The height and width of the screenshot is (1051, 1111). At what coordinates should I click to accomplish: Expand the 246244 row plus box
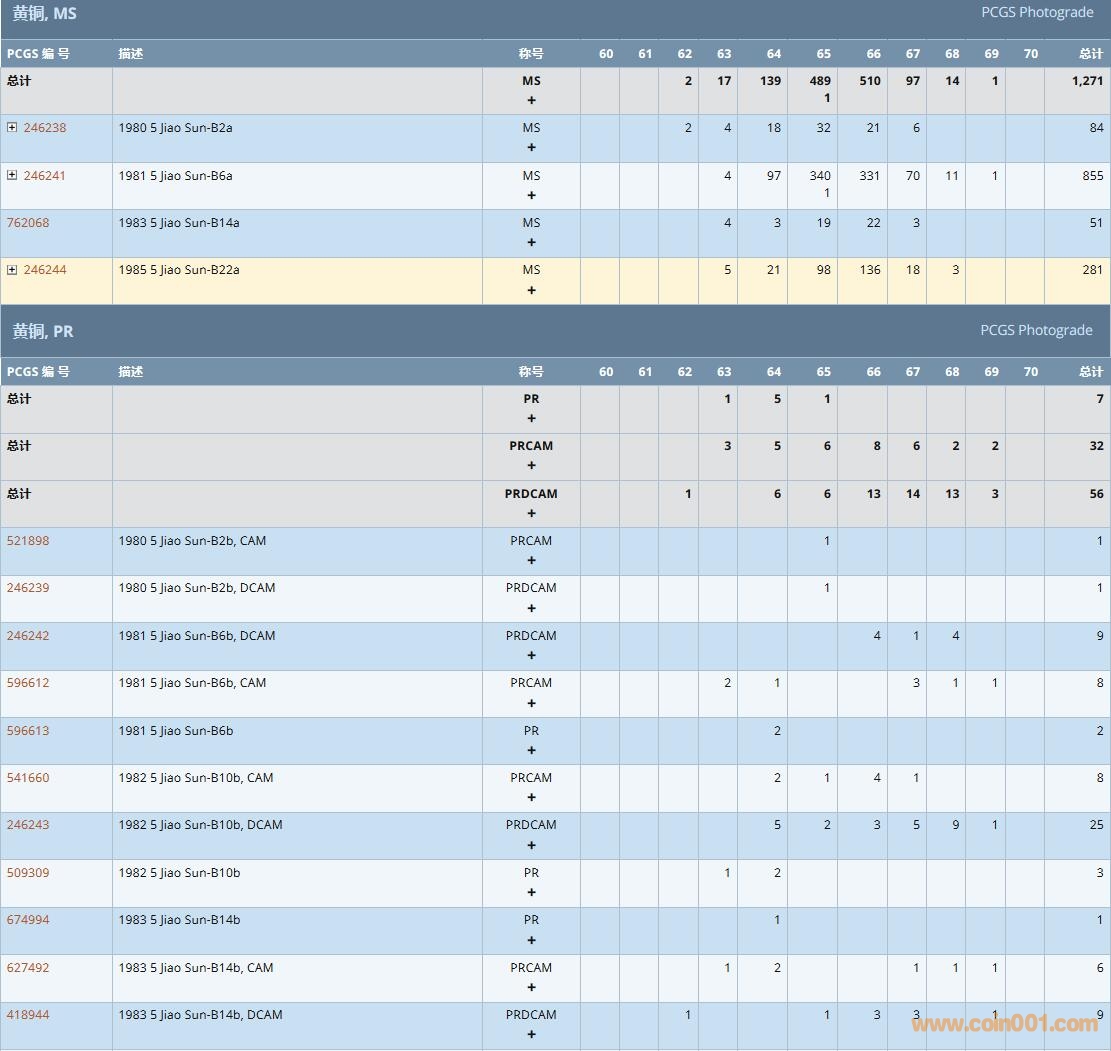coord(12,269)
